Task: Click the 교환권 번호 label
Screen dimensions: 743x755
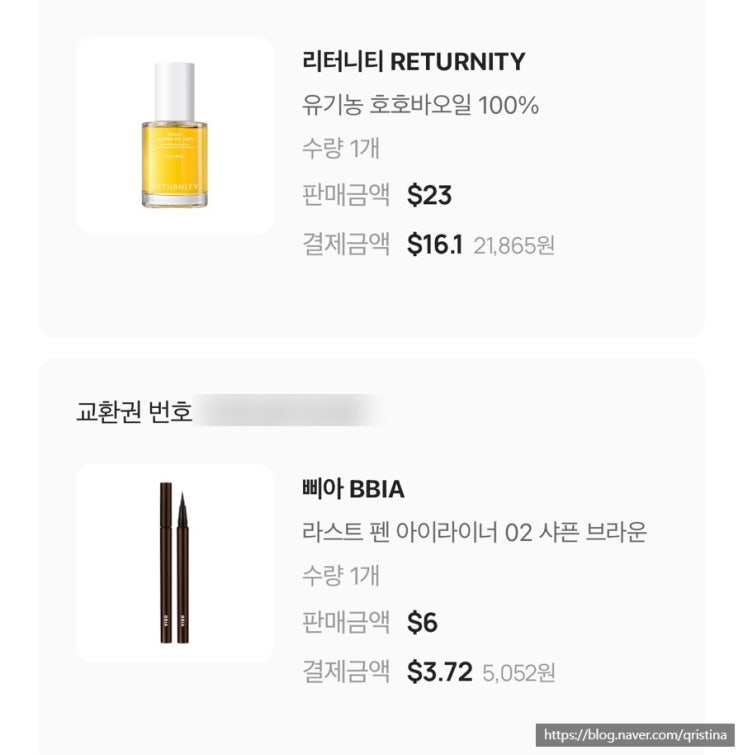Action: [x=134, y=411]
